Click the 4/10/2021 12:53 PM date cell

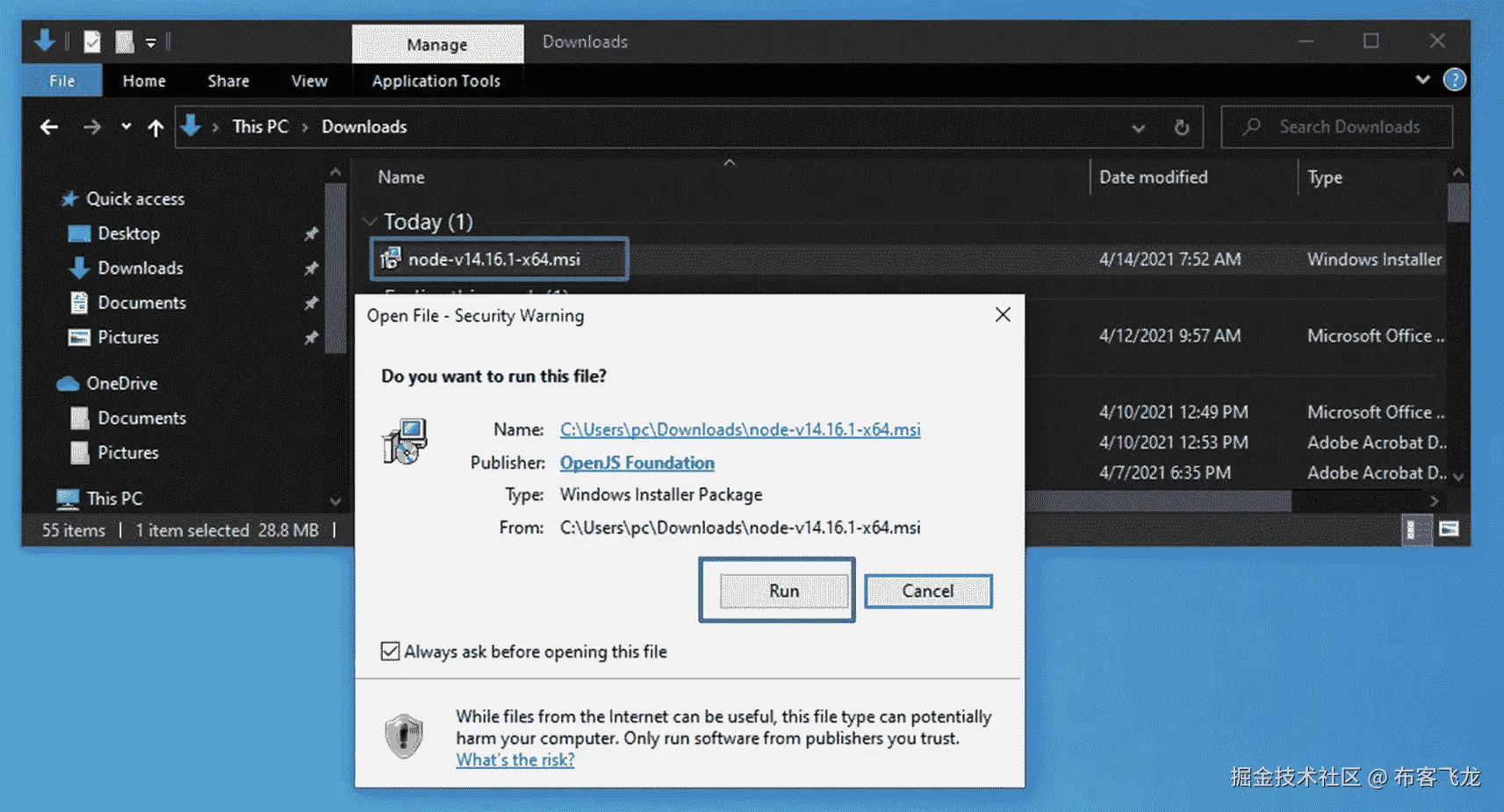coord(1173,442)
